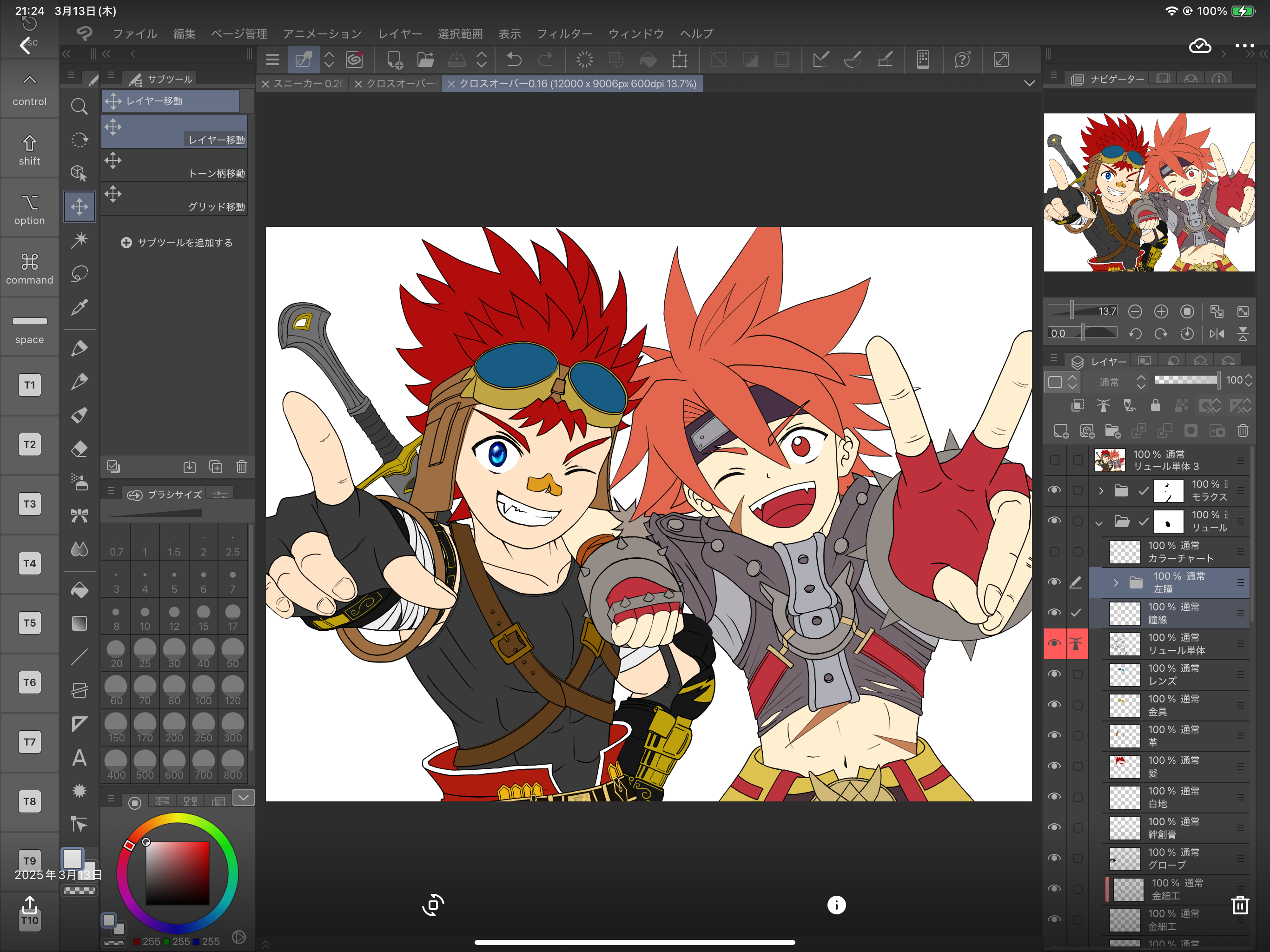Show the カラーチャート layer

point(1054,551)
